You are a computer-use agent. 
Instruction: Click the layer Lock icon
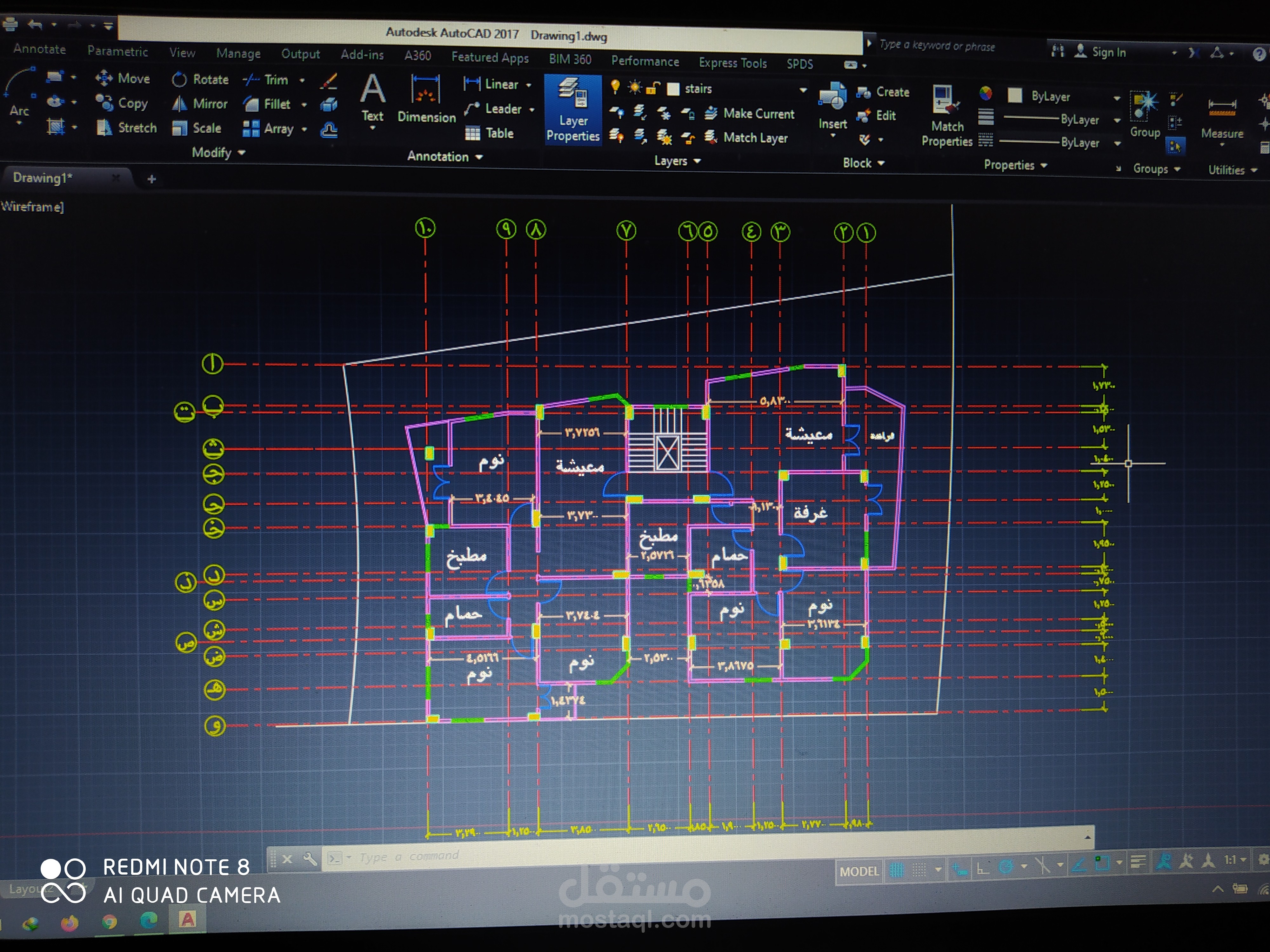pyautogui.click(x=688, y=114)
